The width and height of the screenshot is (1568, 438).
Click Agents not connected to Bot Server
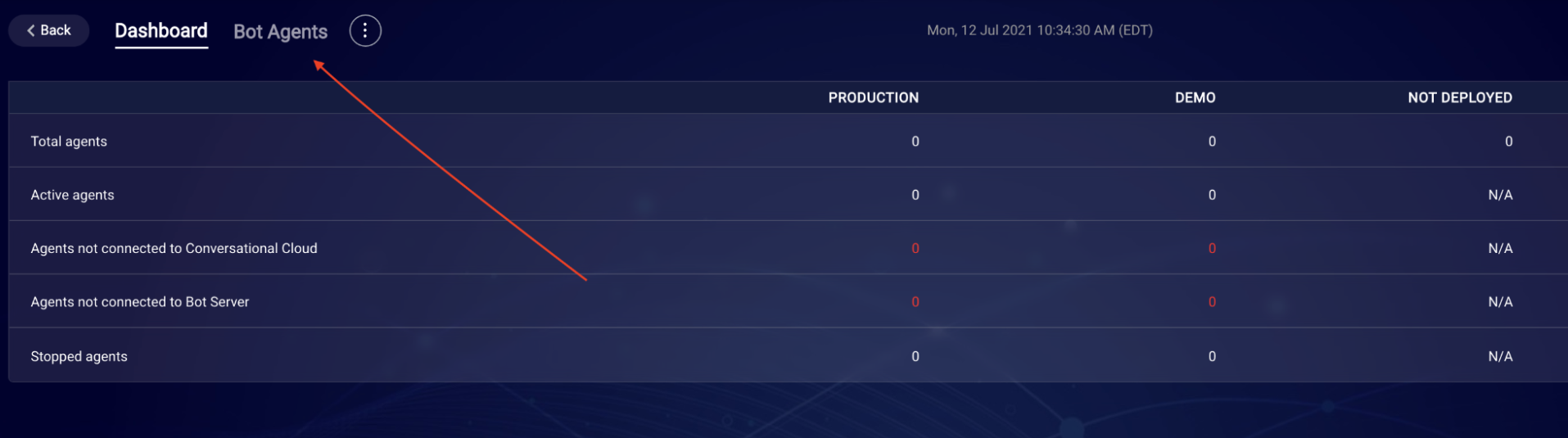[x=139, y=301]
